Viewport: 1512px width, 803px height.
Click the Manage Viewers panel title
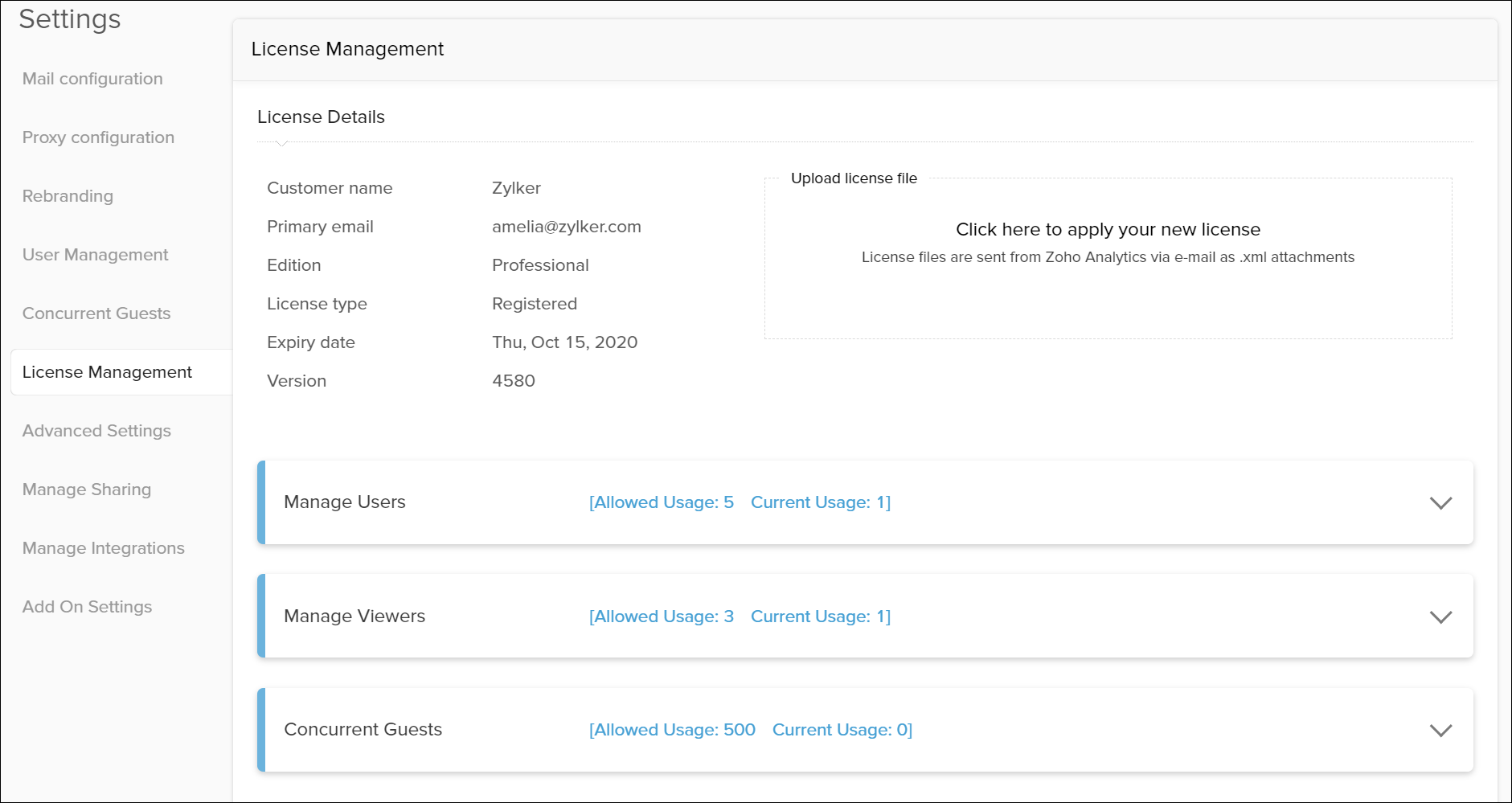(x=354, y=617)
